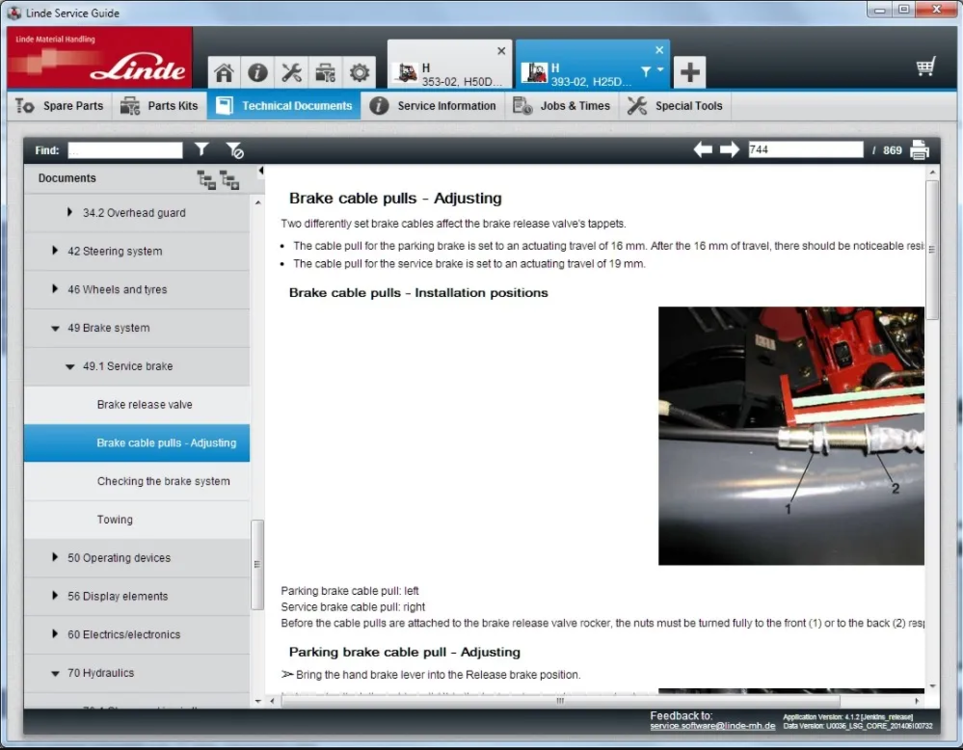Click the clear filter icon beside Find

(x=235, y=150)
